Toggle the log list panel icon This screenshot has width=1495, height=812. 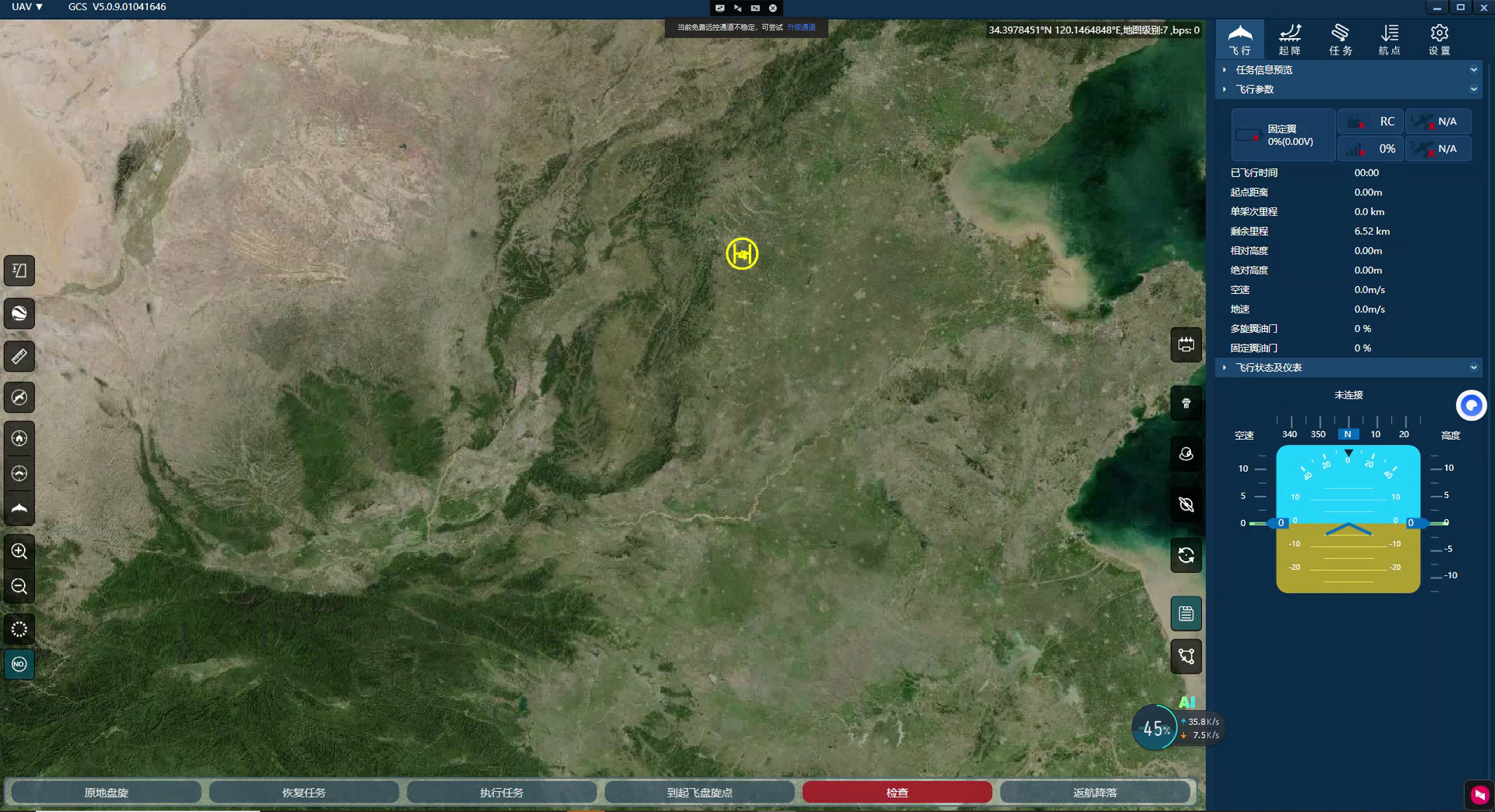[1186, 613]
